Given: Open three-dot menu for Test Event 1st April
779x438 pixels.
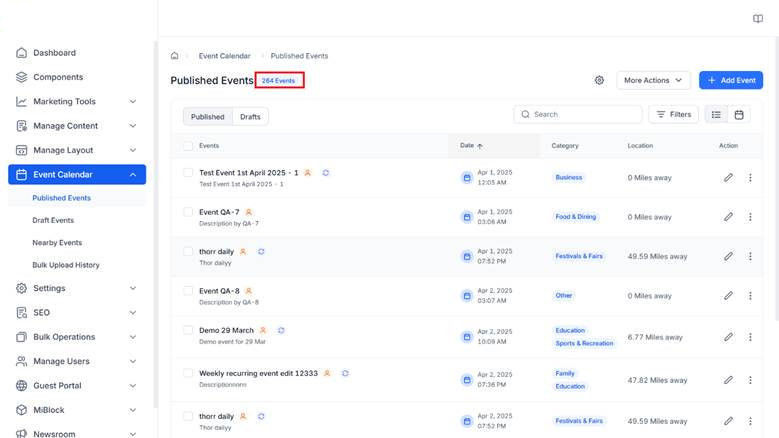Looking at the screenshot, I should click(x=750, y=177).
